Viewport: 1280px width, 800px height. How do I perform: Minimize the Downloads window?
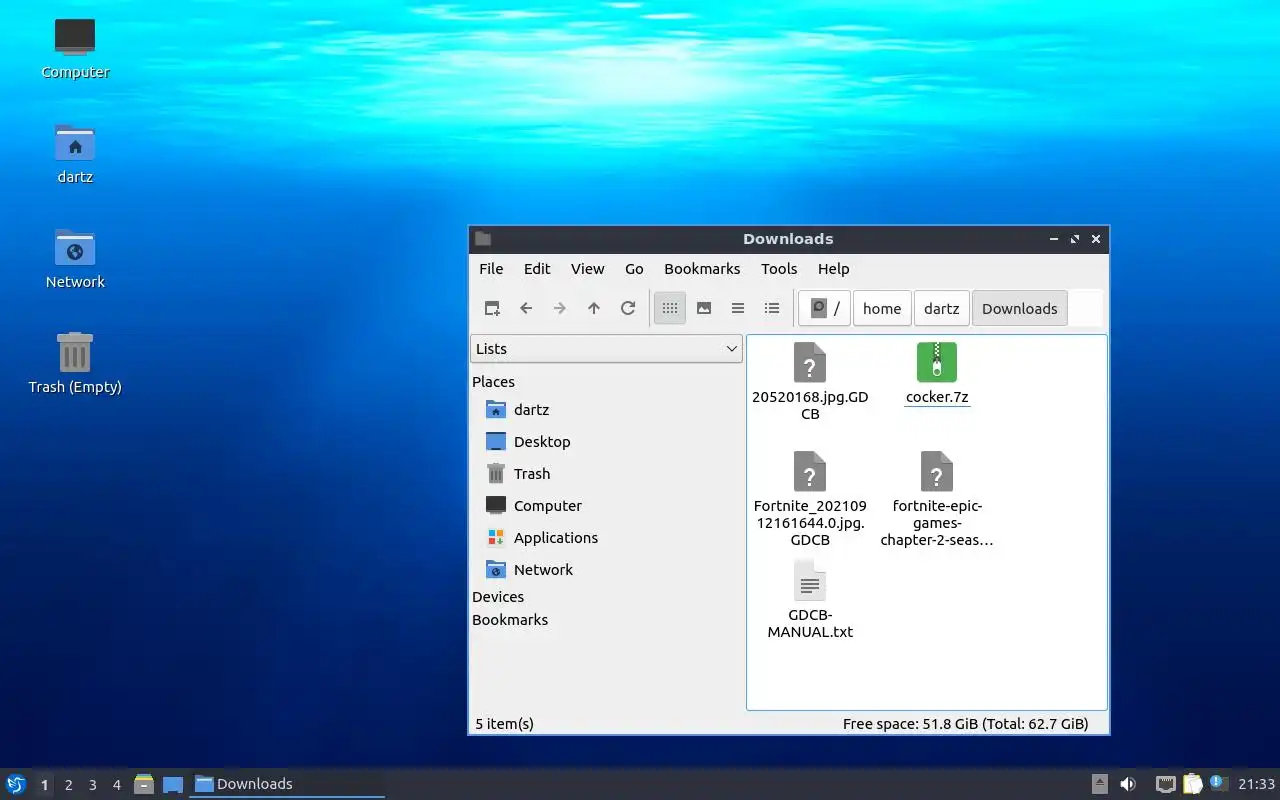tap(1054, 239)
